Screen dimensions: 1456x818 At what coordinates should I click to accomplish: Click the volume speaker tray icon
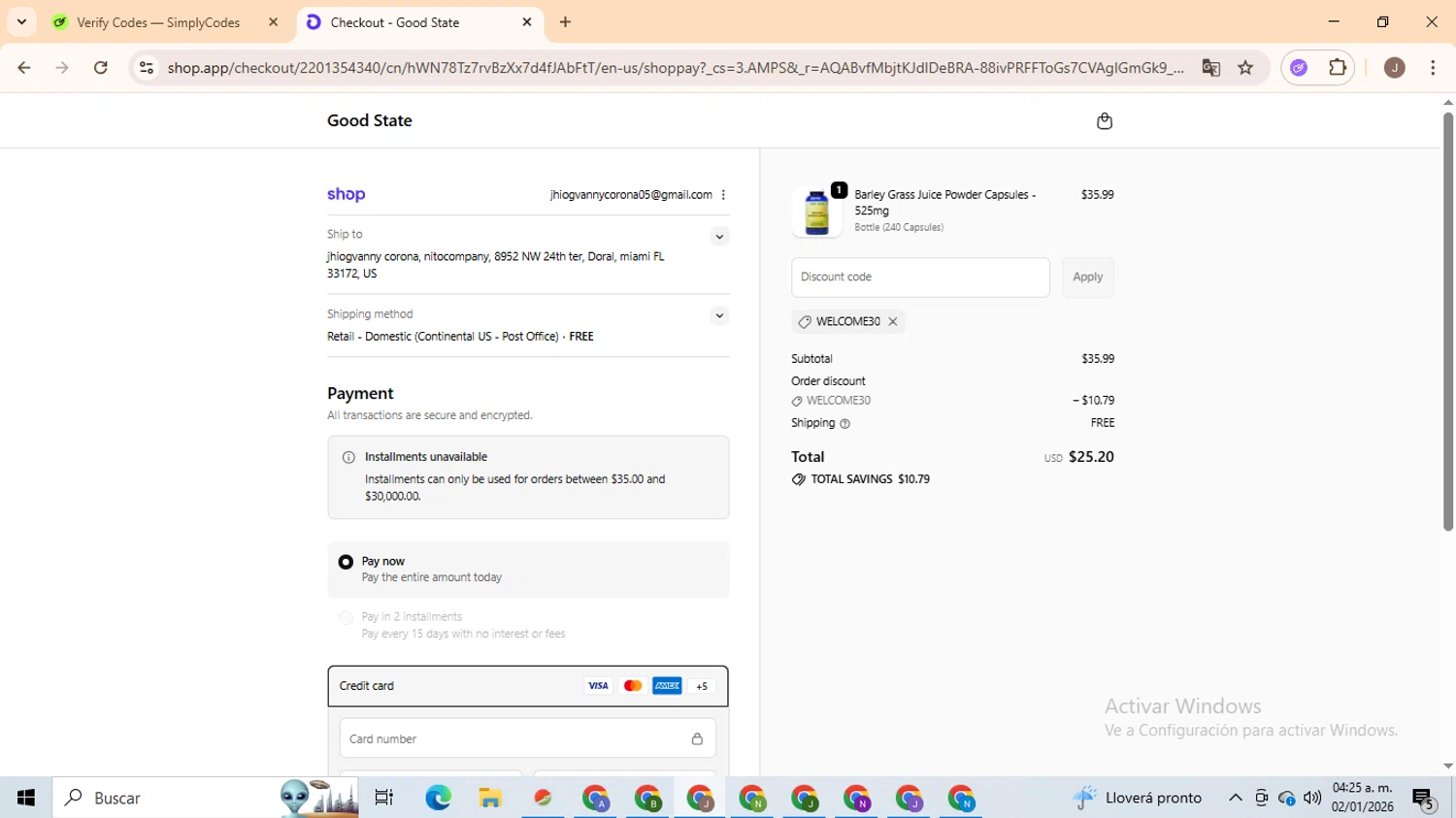coord(1312,798)
